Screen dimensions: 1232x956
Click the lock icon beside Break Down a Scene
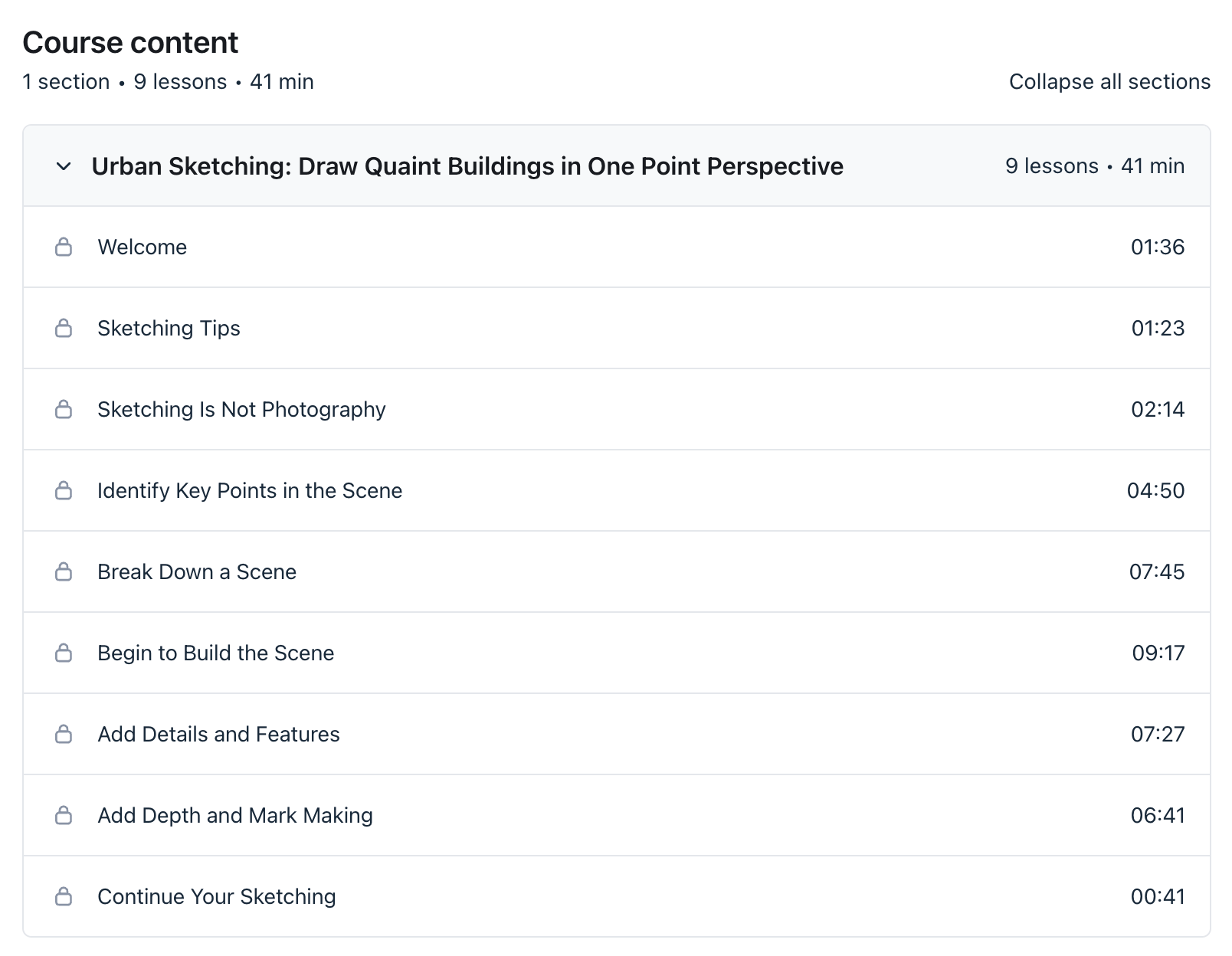point(64,571)
